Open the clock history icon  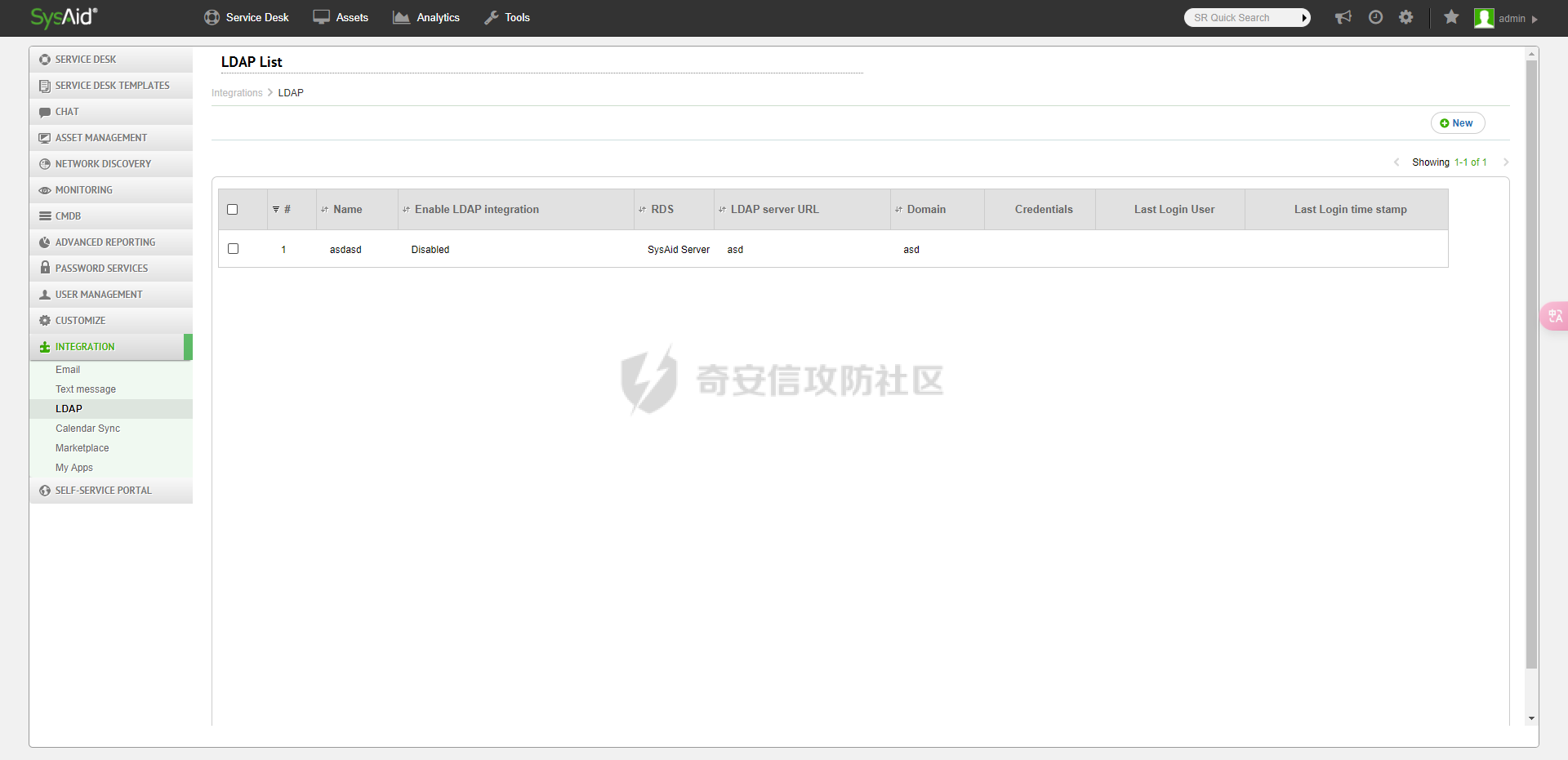click(1375, 17)
